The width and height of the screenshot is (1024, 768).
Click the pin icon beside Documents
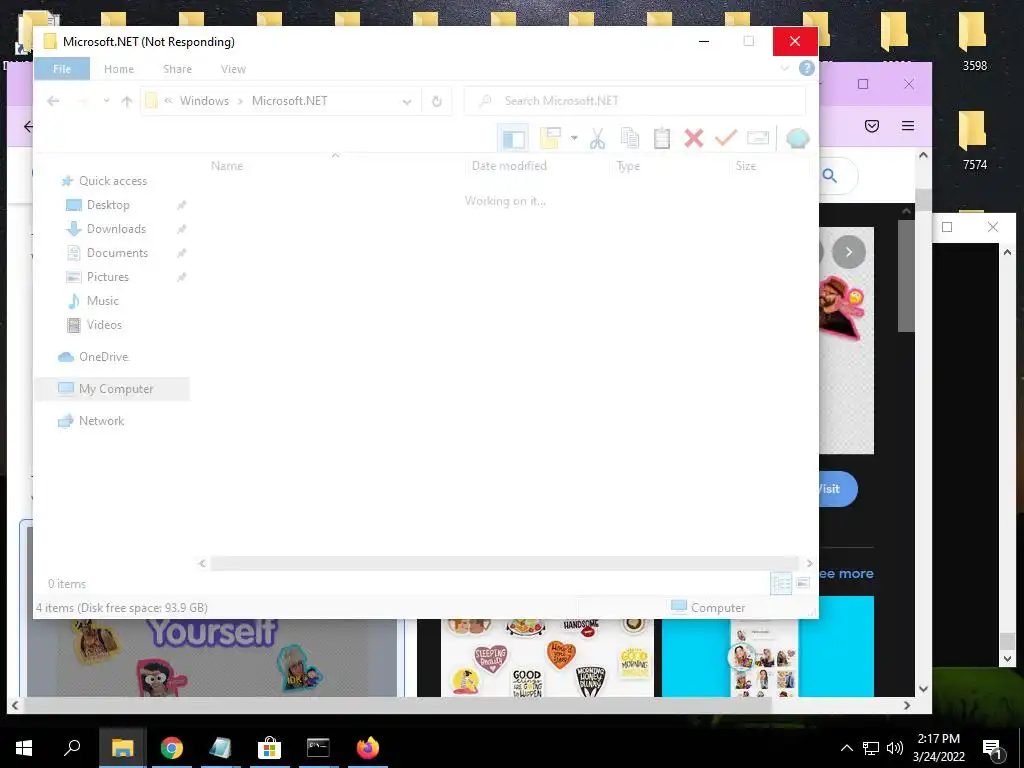(182, 253)
